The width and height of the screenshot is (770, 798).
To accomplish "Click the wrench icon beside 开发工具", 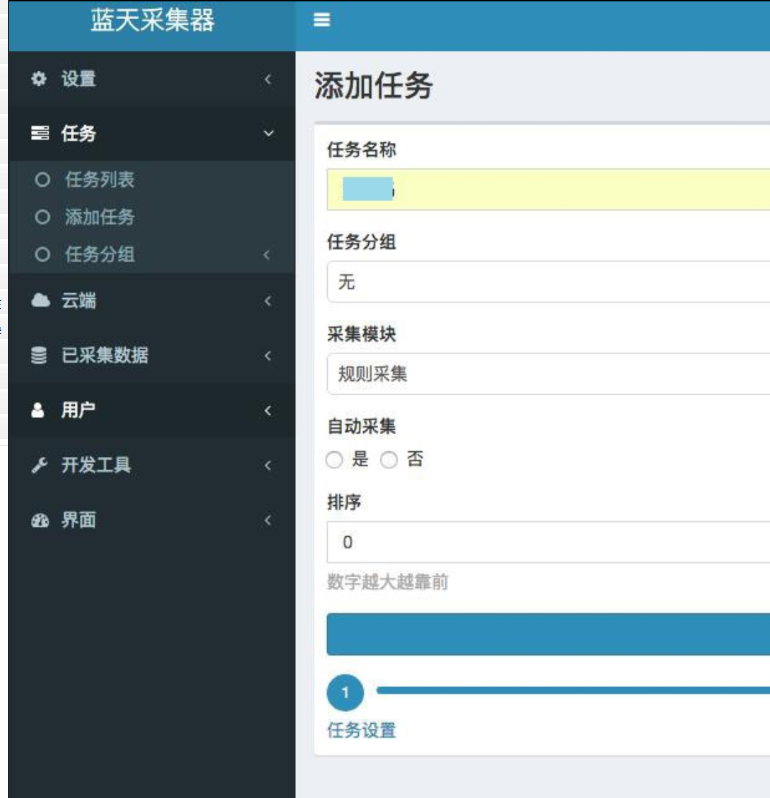I will click(x=39, y=466).
